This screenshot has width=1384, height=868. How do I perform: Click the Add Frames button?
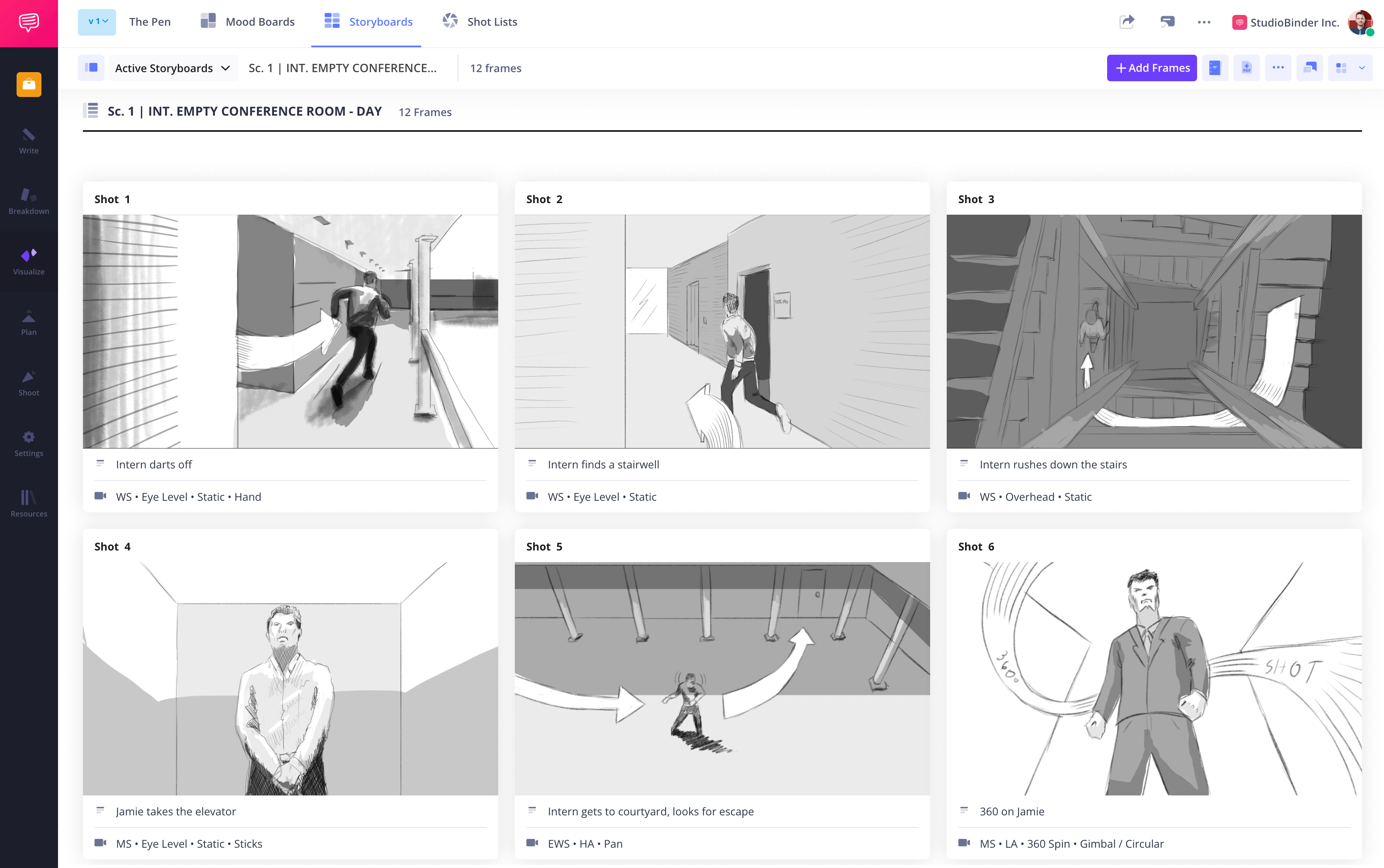pos(1151,68)
